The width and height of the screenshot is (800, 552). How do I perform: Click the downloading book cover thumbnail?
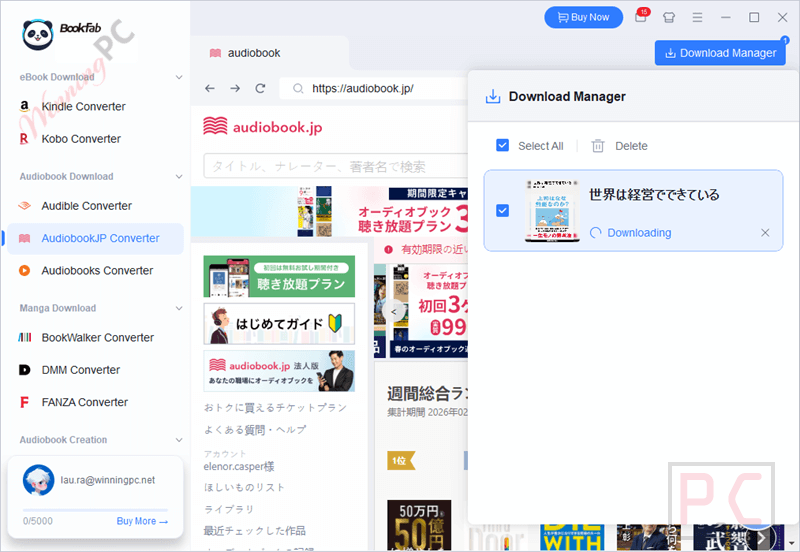[x=552, y=211]
